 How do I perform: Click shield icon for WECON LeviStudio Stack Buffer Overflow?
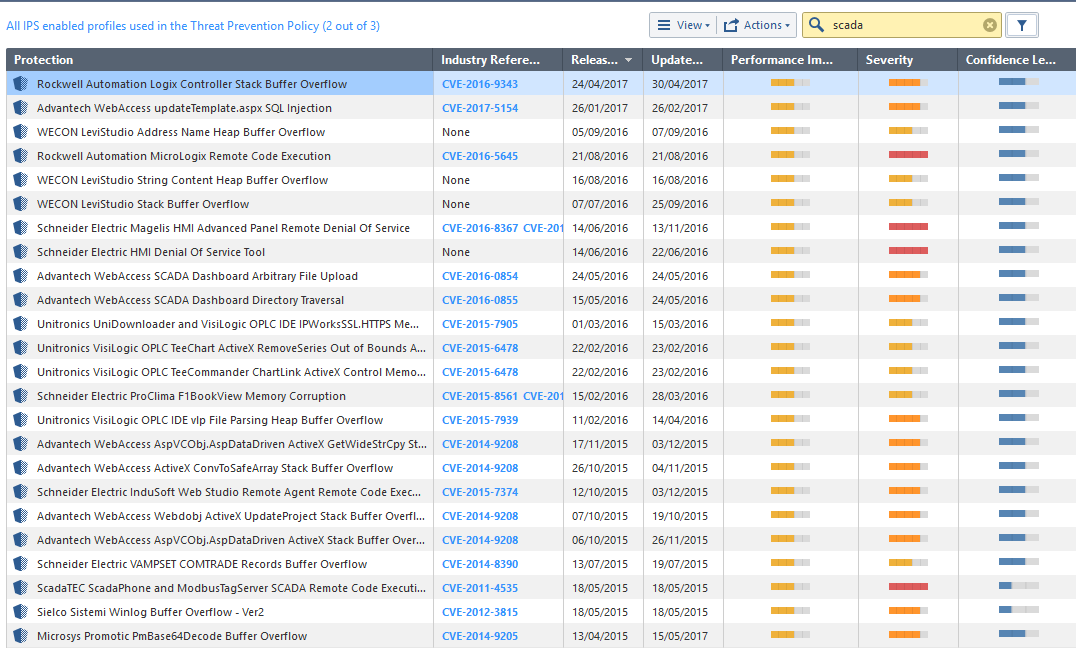click(x=21, y=204)
